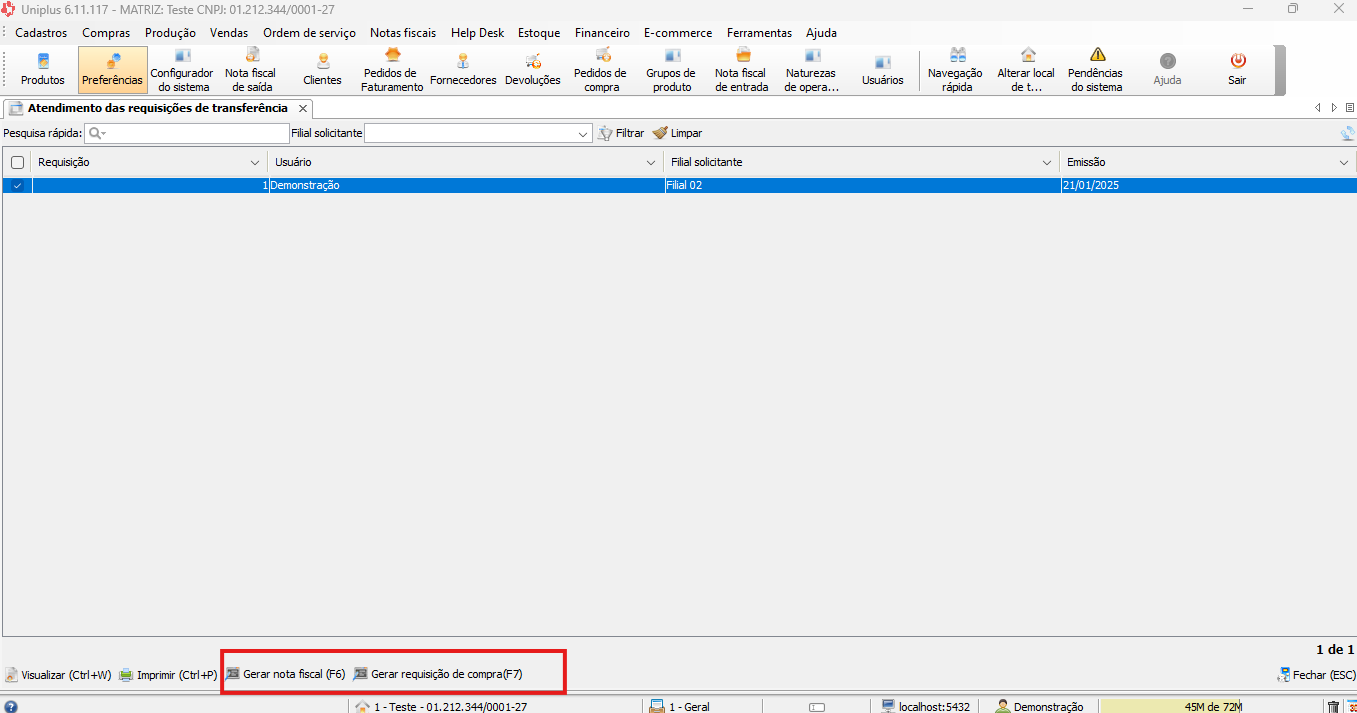The height and width of the screenshot is (713, 1357).
Task: Expand the Filial solicitante combo box
Action: click(584, 133)
